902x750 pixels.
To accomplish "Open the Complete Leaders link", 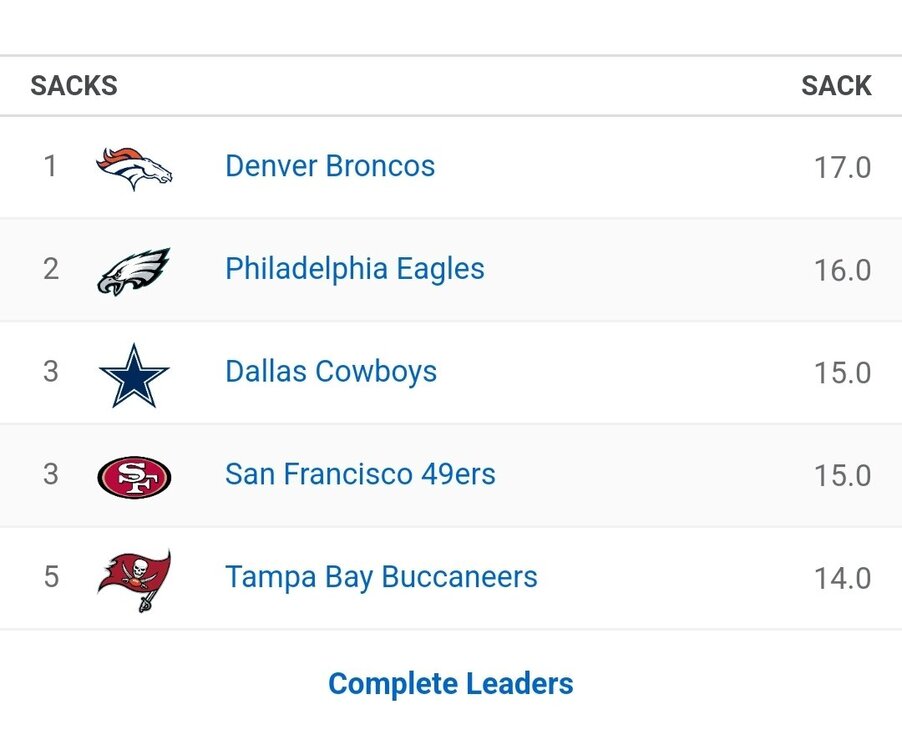I will [x=451, y=684].
